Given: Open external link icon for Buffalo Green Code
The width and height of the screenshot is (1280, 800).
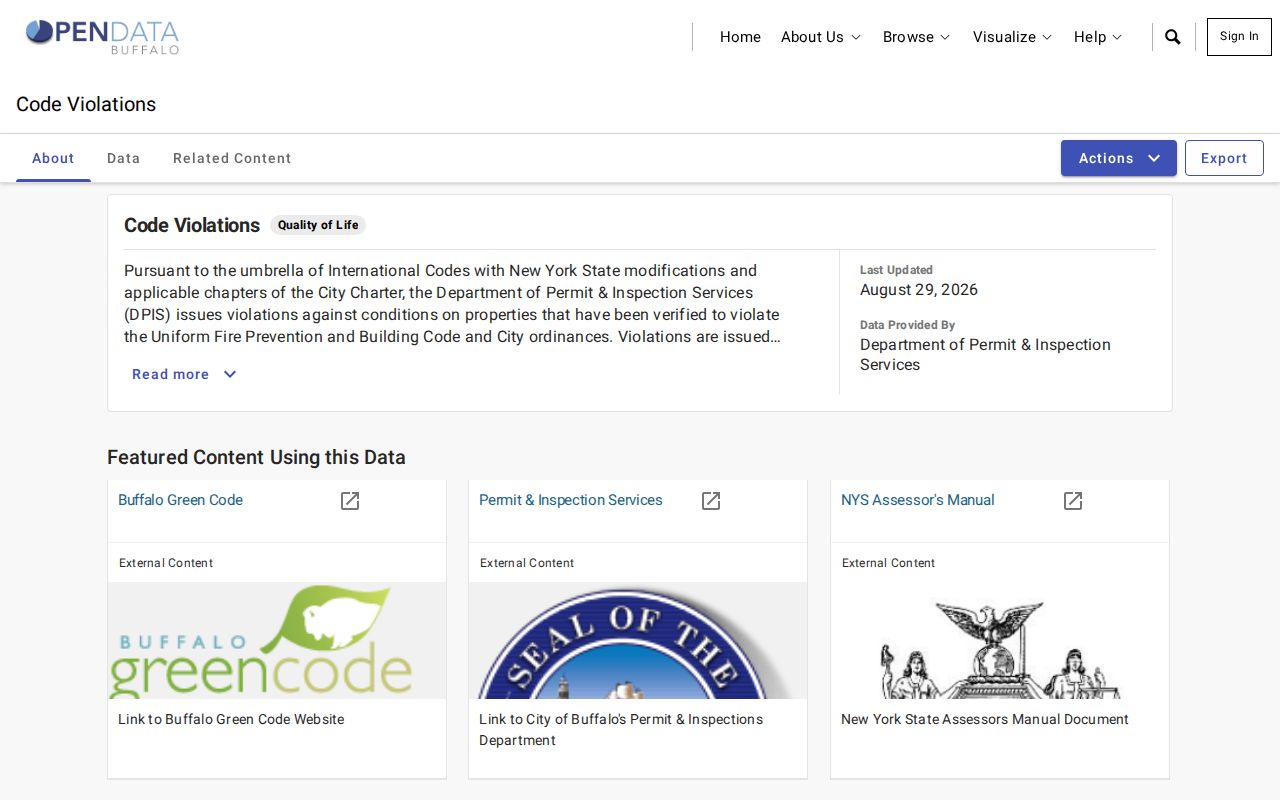Looking at the screenshot, I should pyautogui.click(x=350, y=501).
